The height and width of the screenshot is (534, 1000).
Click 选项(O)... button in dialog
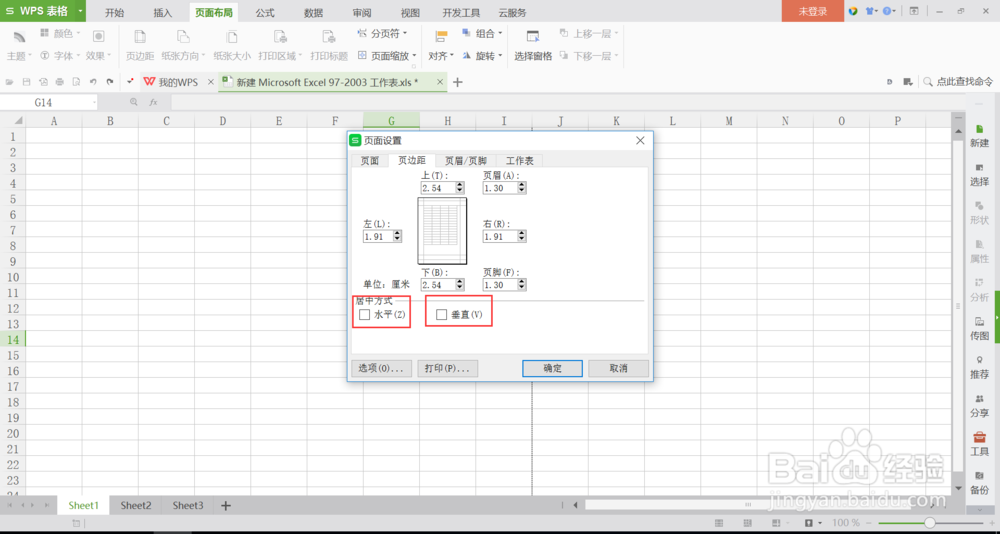(x=381, y=368)
